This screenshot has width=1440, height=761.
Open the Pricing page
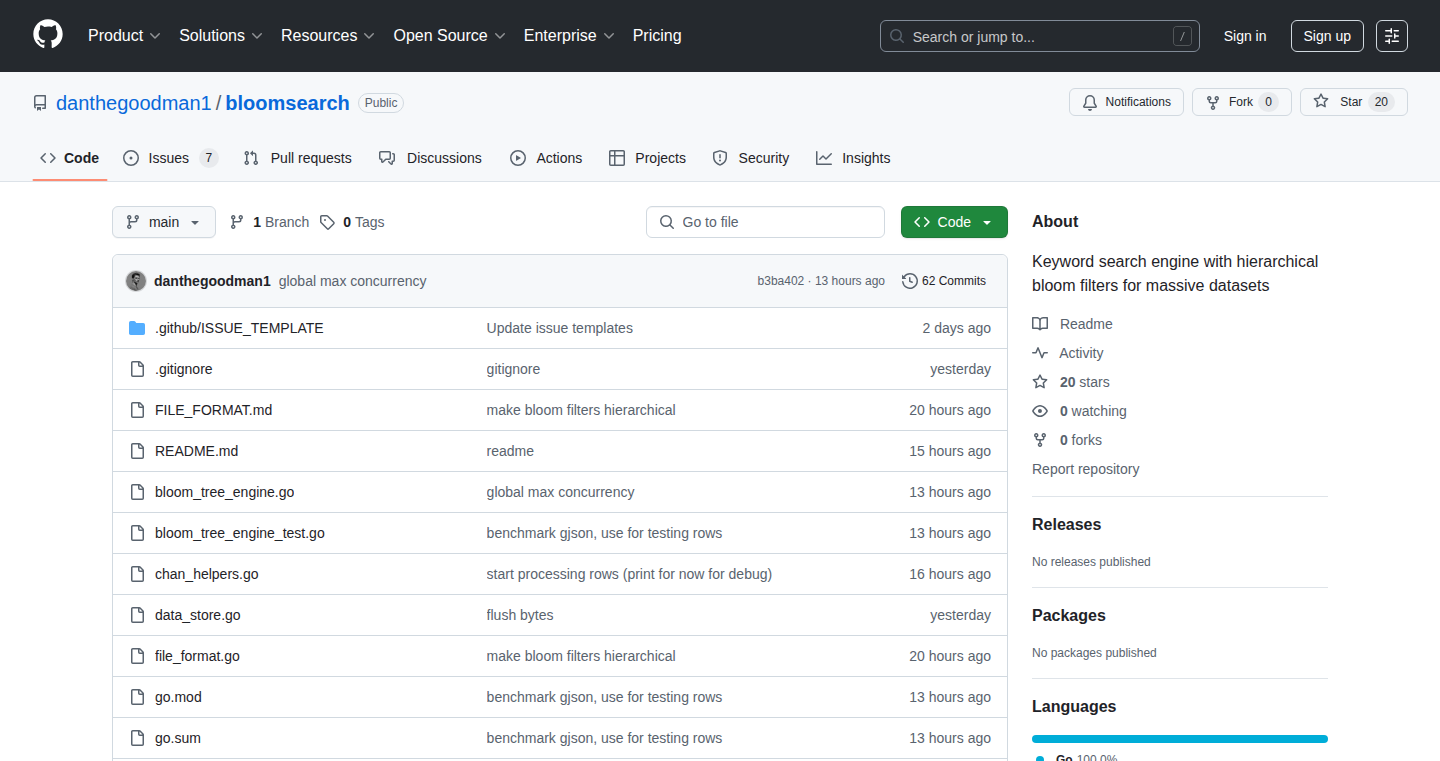(x=657, y=35)
